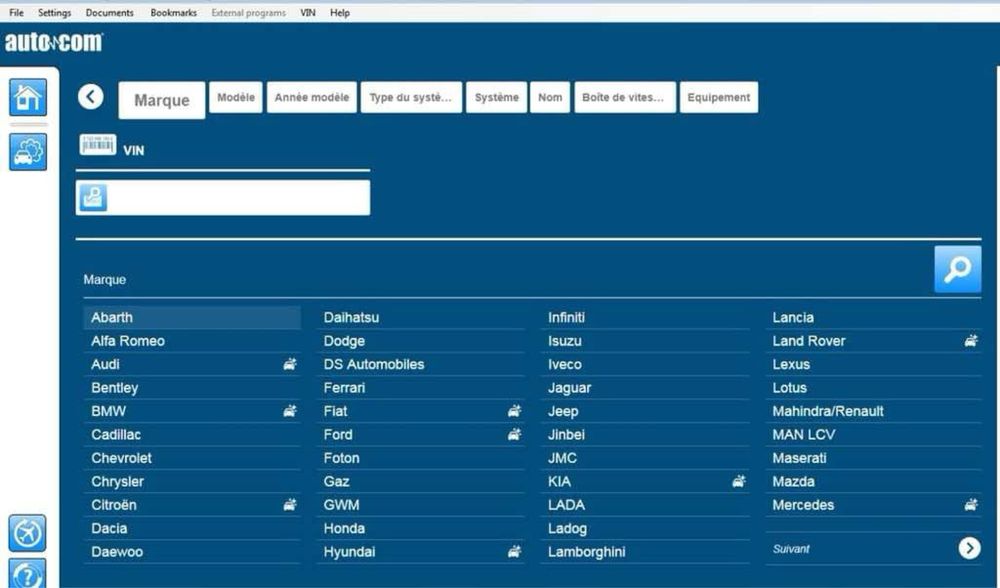Screen dimensions: 1000x588
Task: Click the car icon beside Hyundai
Action: (x=514, y=552)
